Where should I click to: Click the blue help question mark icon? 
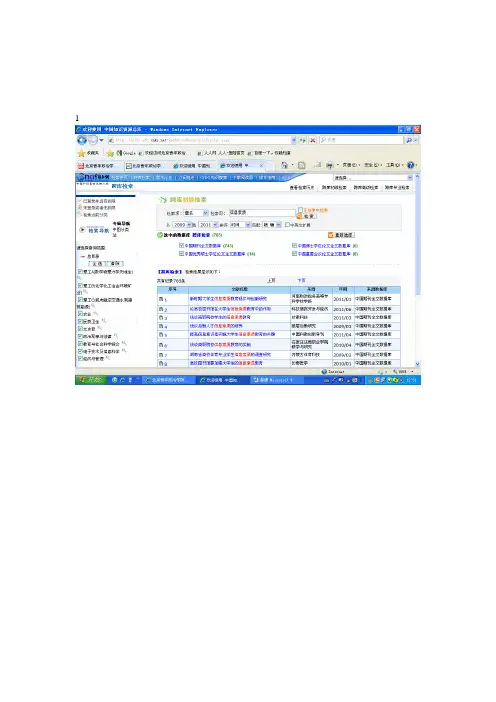coord(410,165)
